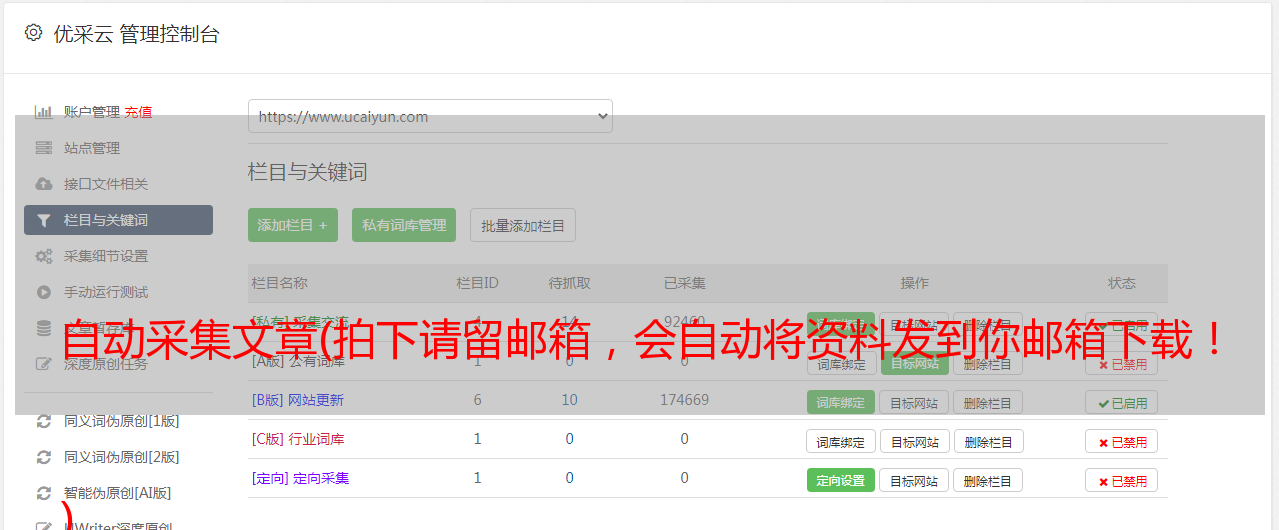
Task: Click the refresh icon for 同义词伪原创[2版]
Action: (44, 457)
